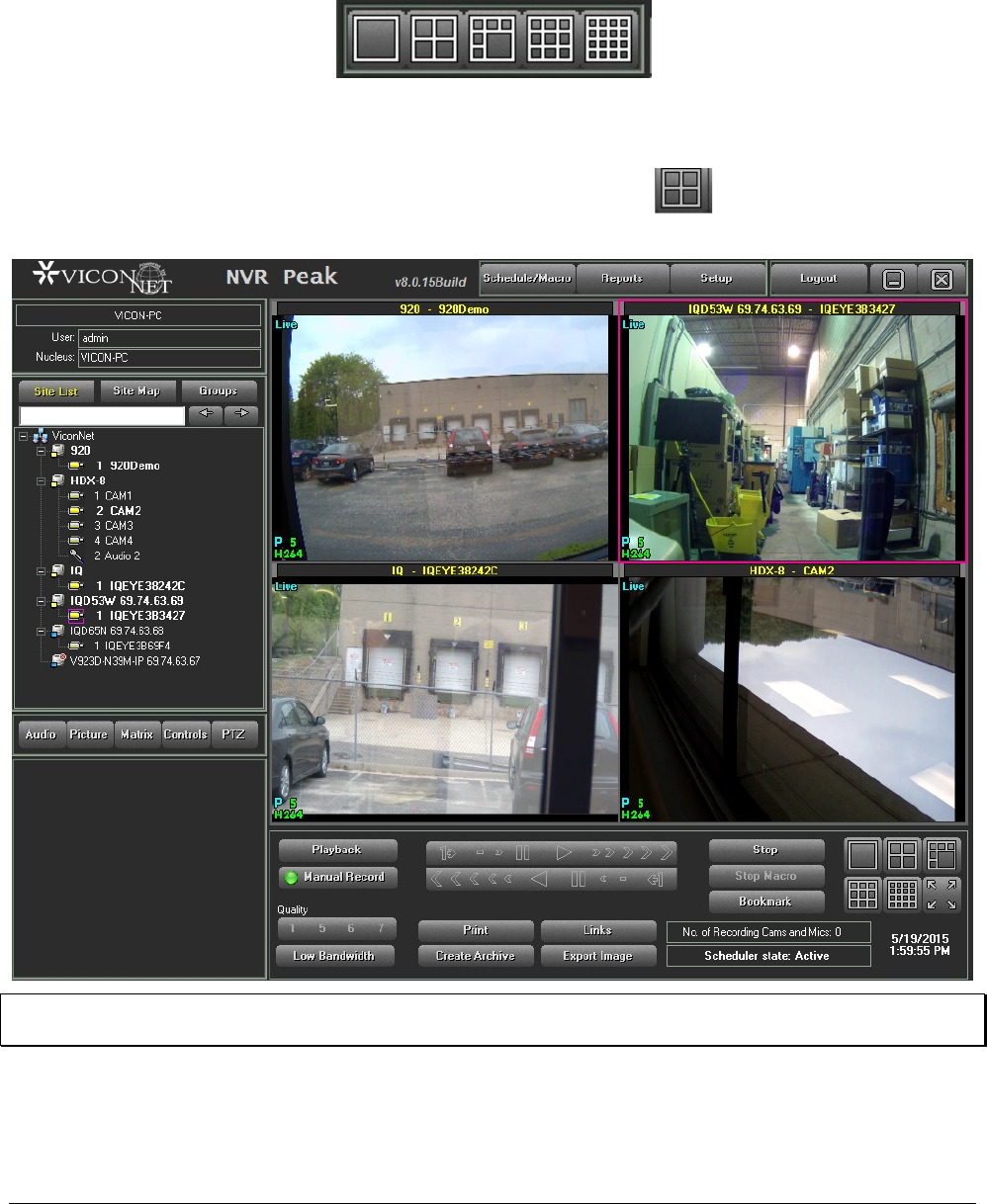This screenshot has width=987, height=1204.
Task: Click the right arrow beside site search field
Action: (x=241, y=415)
